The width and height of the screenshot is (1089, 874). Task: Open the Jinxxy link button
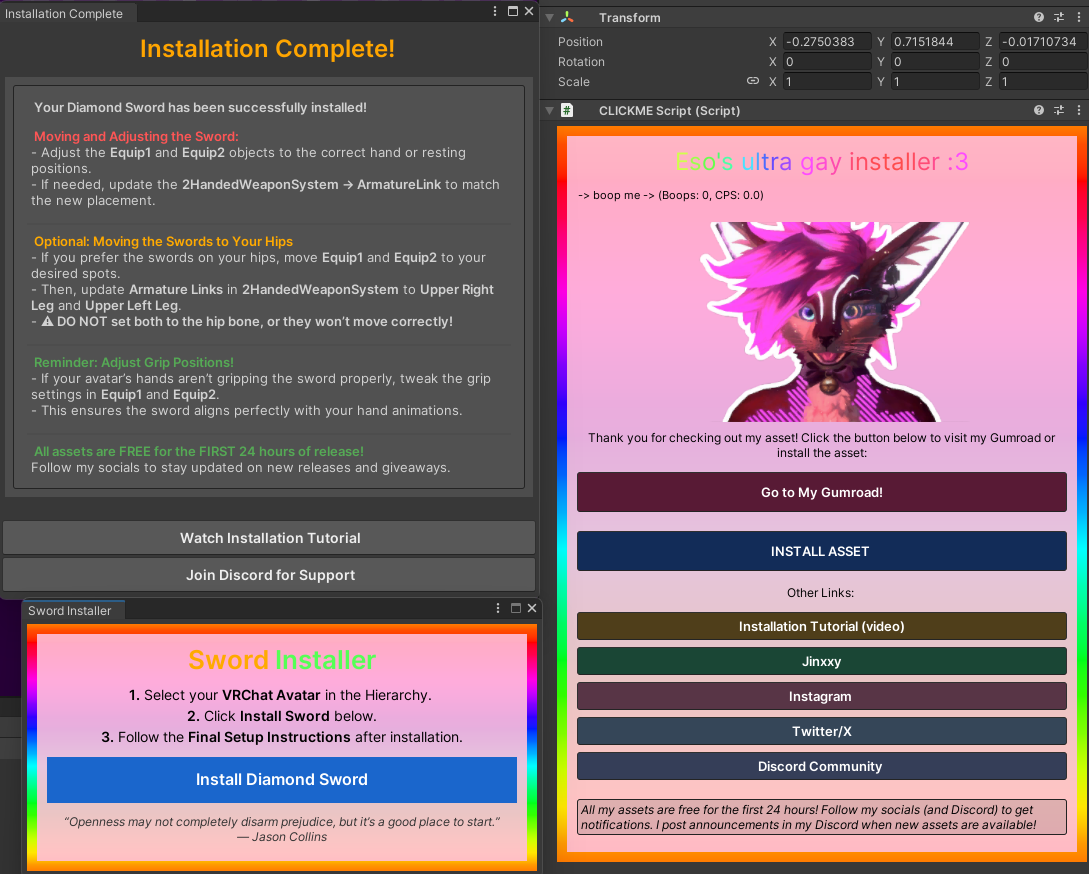[x=822, y=661]
